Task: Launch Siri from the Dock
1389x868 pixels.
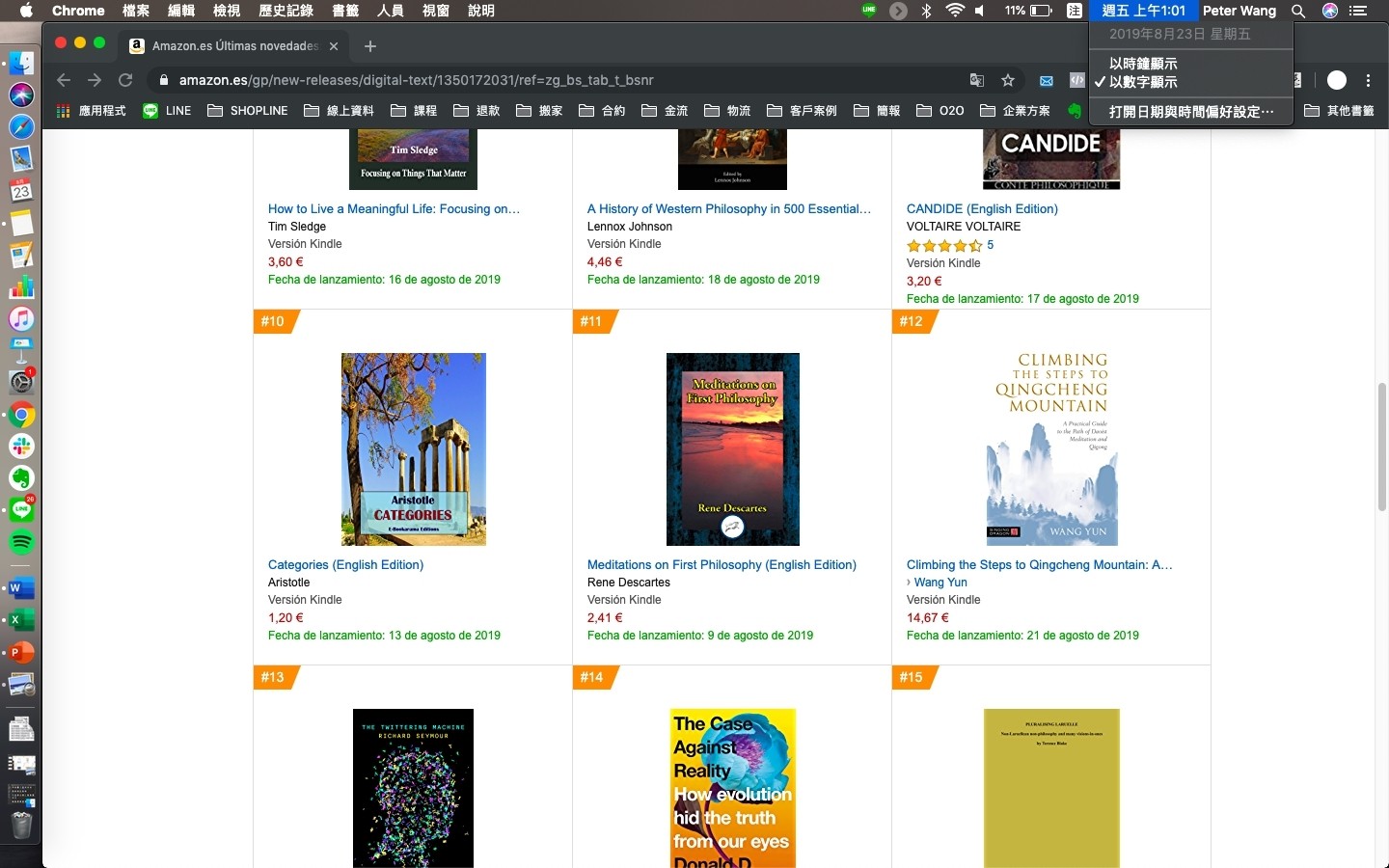Action: click(x=21, y=95)
